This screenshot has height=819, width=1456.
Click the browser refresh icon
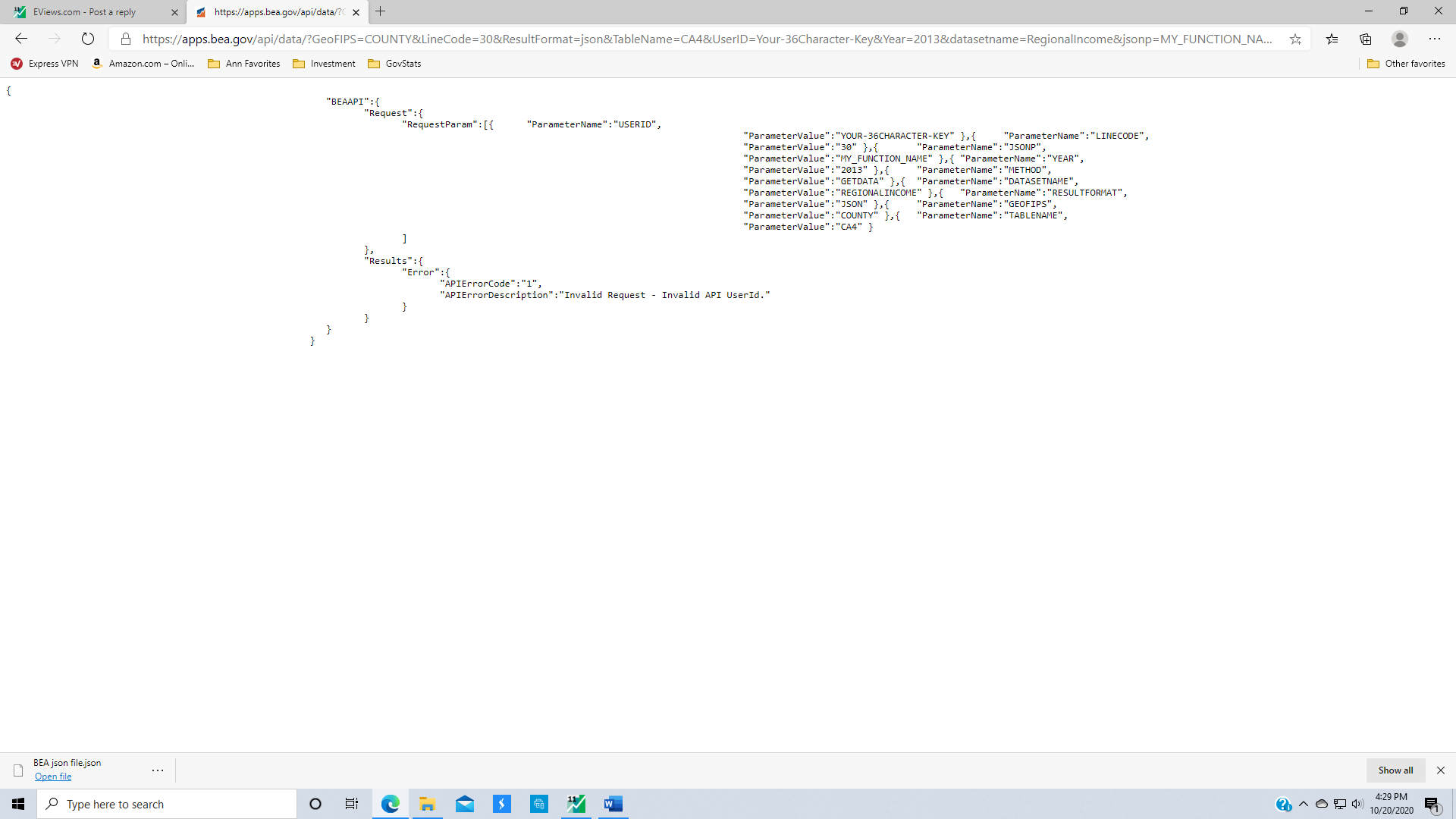(x=88, y=39)
